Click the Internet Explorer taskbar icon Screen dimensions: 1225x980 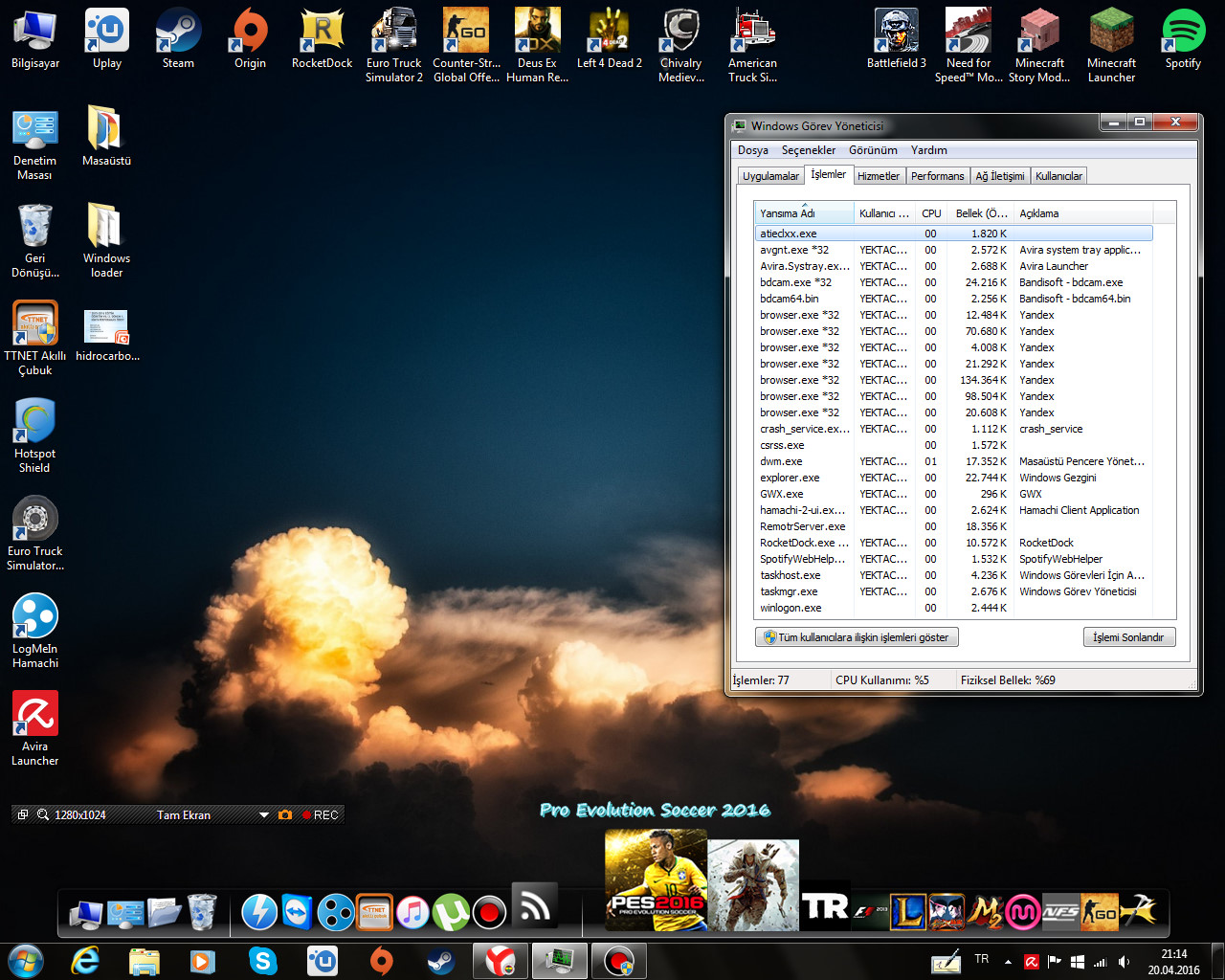(86, 960)
